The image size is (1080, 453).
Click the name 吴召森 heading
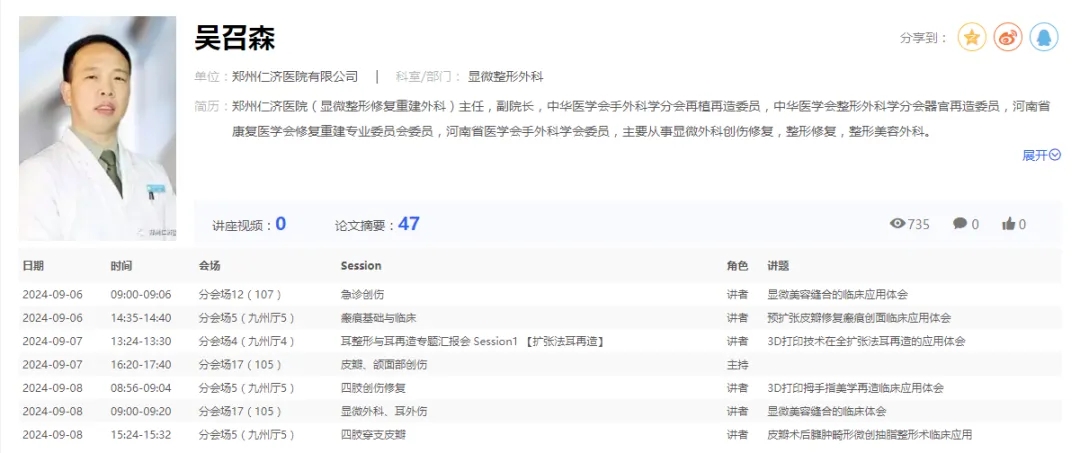pos(235,38)
